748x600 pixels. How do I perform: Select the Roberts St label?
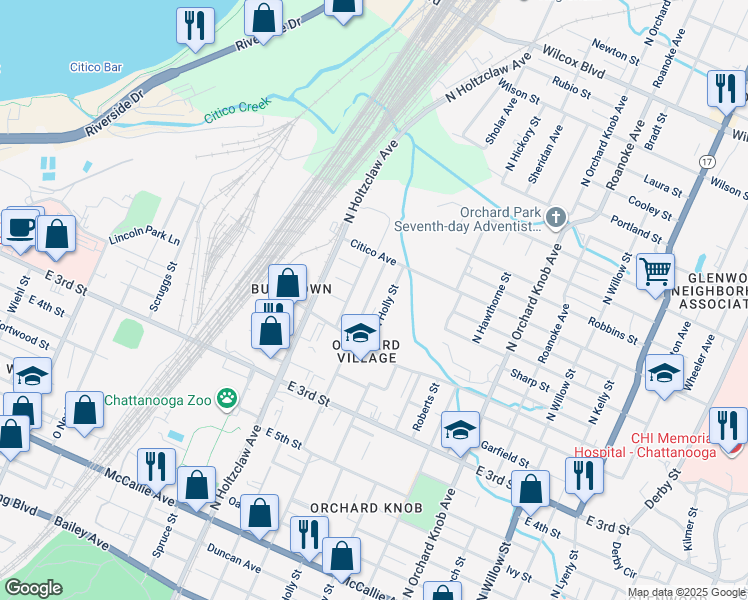point(426,407)
